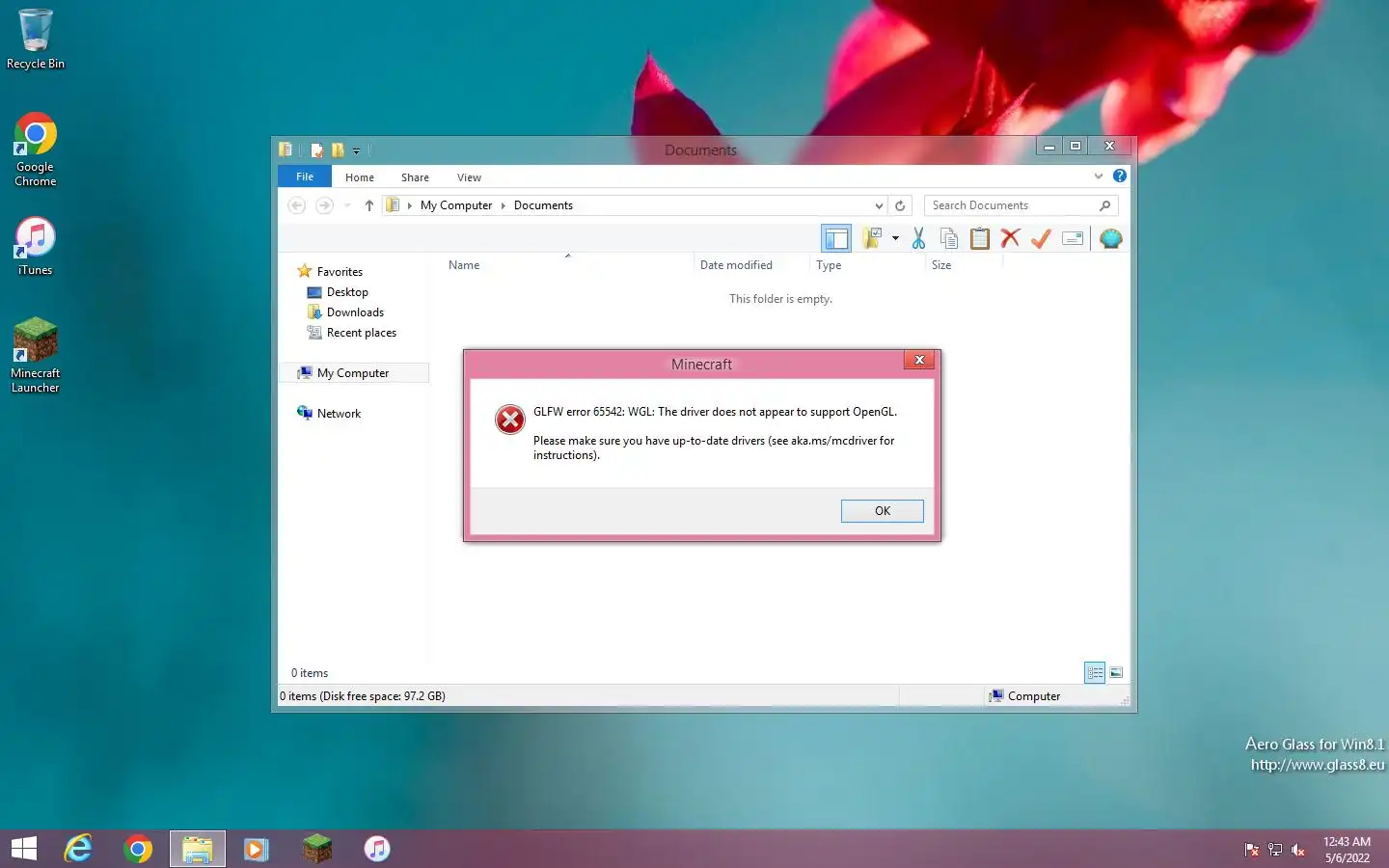Refresh the Documents folder view
The width and height of the screenshot is (1389, 868).
pos(900,205)
